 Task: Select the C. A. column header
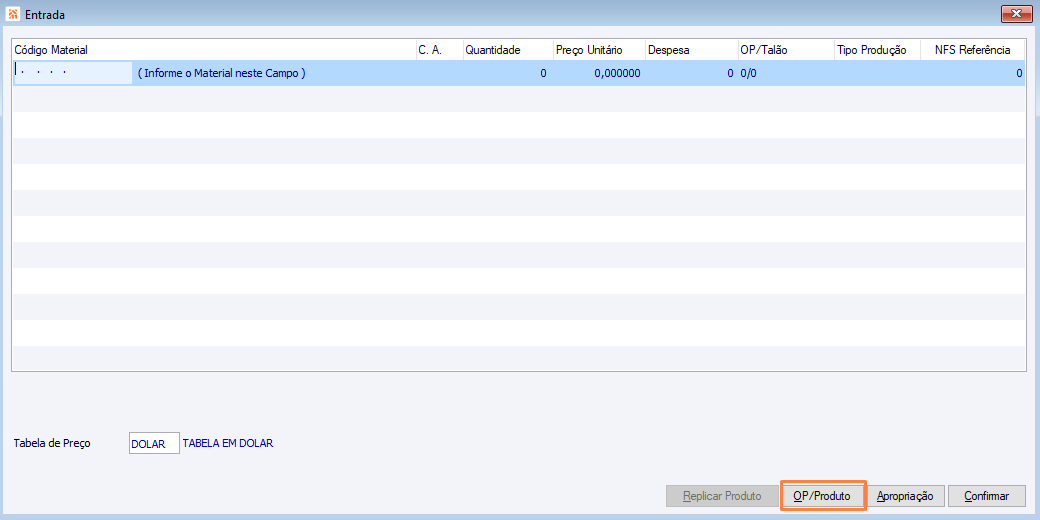439,50
